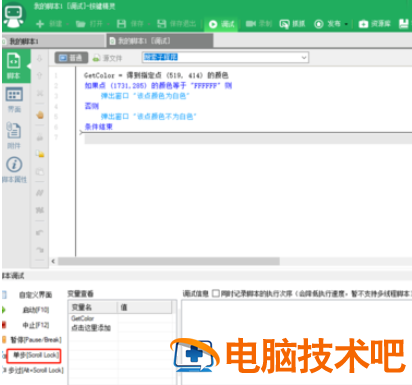Switch to the 我的脚本1 [调试] tab

[x=160, y=41]
